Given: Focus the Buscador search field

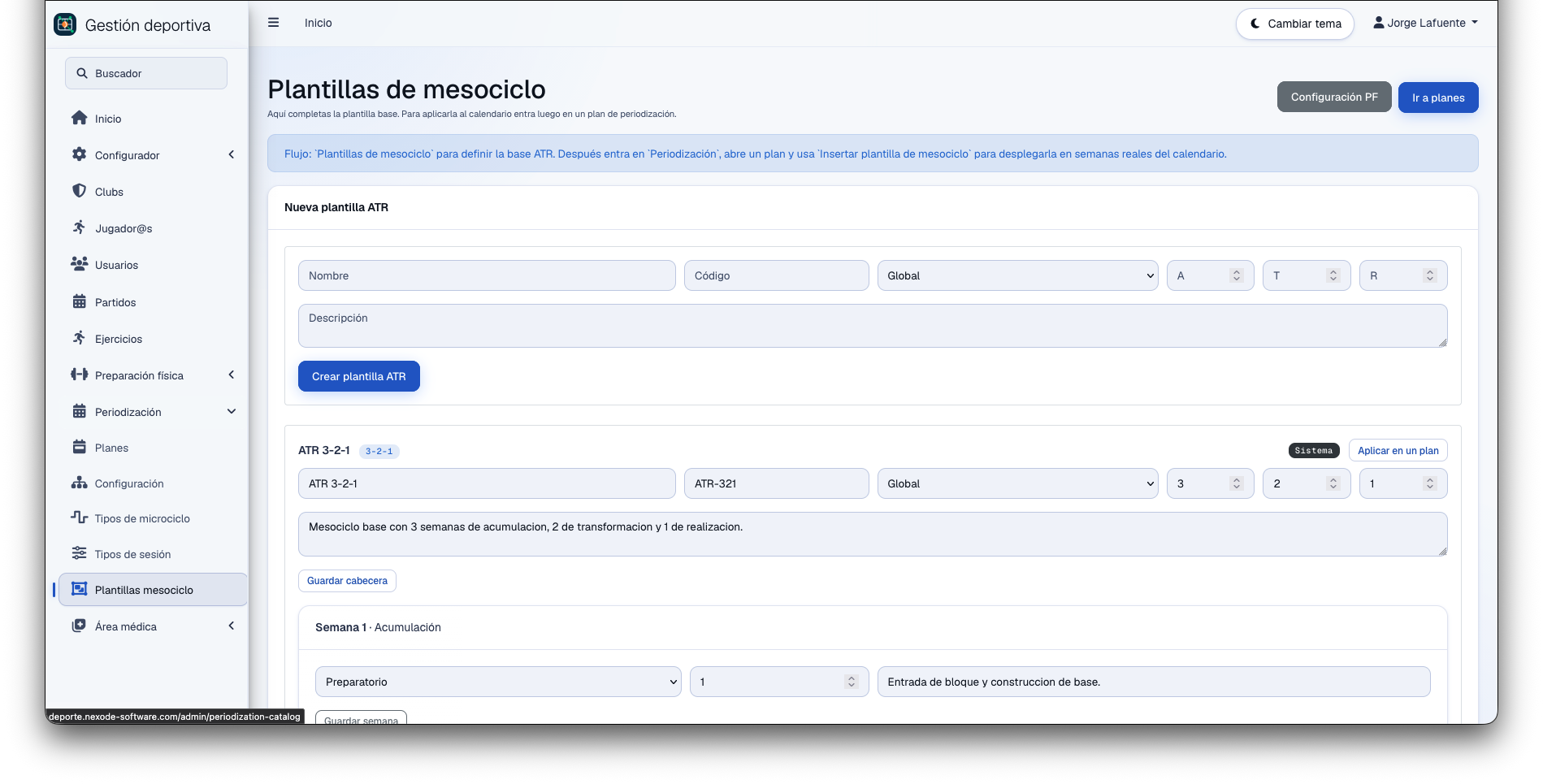Looking at the screenshot, I should pyautogui.click(x=146, y=73).
